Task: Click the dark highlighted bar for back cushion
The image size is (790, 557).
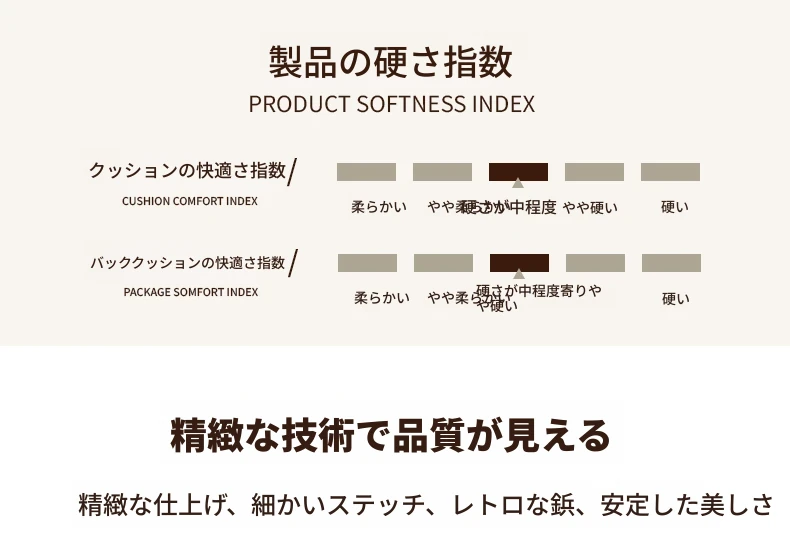Action: [519, 263]
